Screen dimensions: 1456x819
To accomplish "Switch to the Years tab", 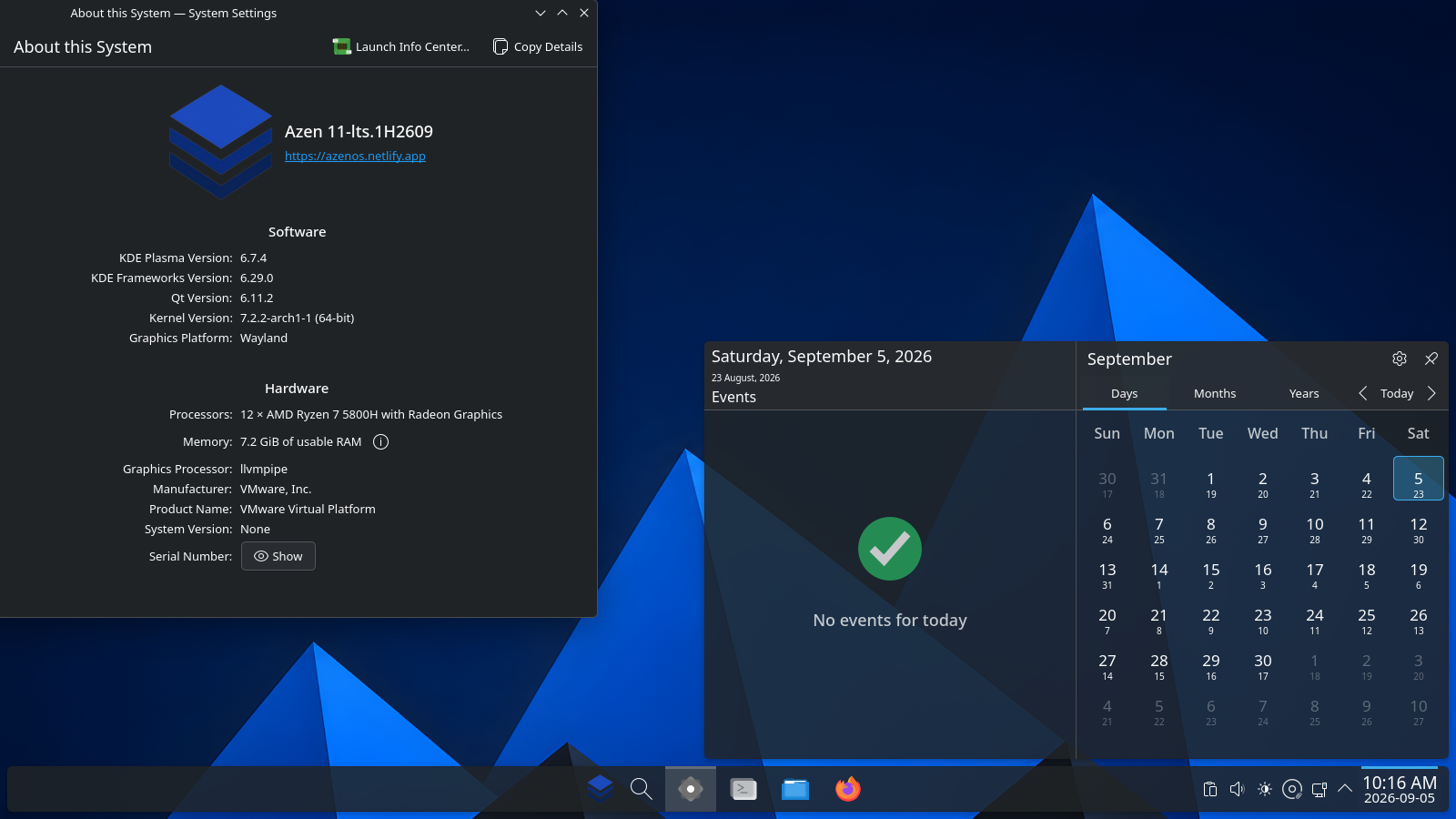I will coord(1304,393).
